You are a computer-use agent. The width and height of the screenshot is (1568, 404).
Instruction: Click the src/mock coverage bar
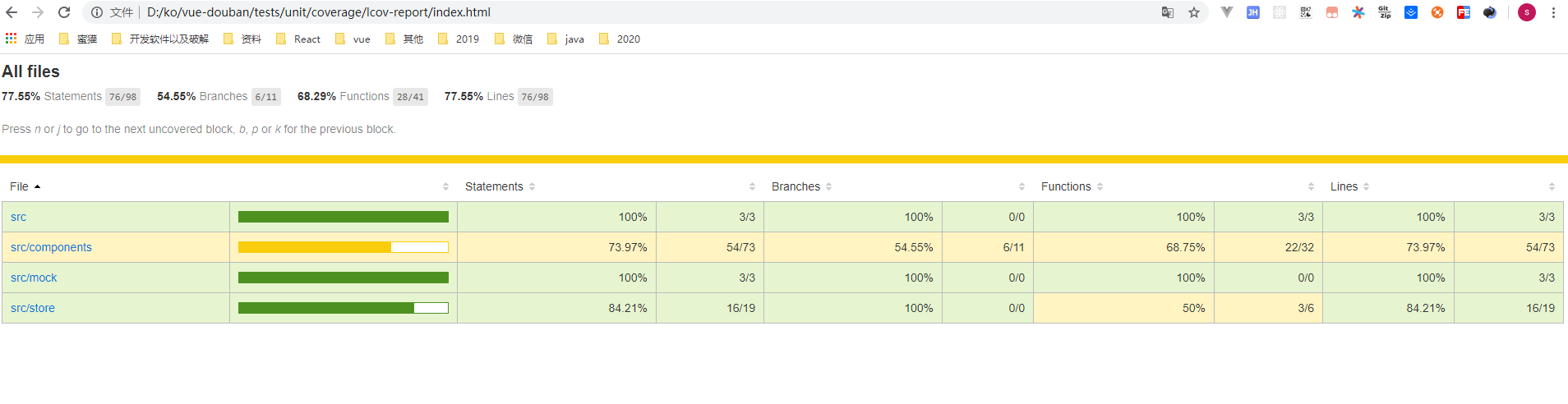344,278
